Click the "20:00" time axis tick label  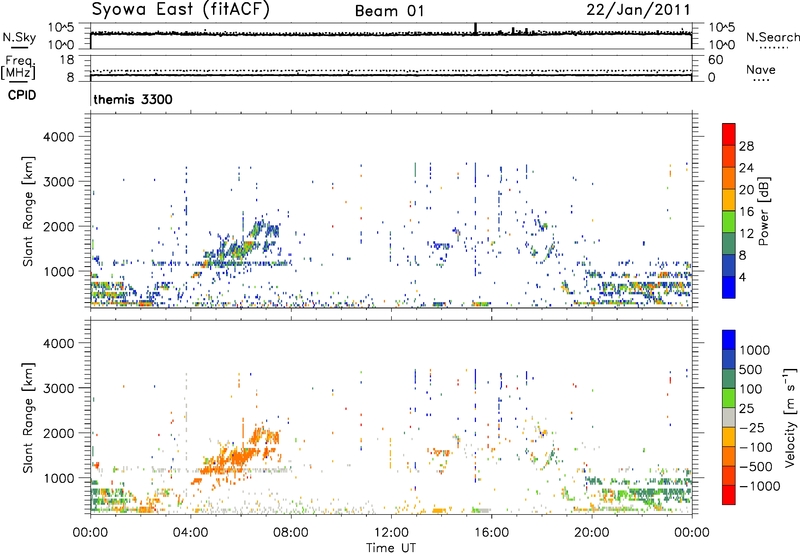(592, 533)
